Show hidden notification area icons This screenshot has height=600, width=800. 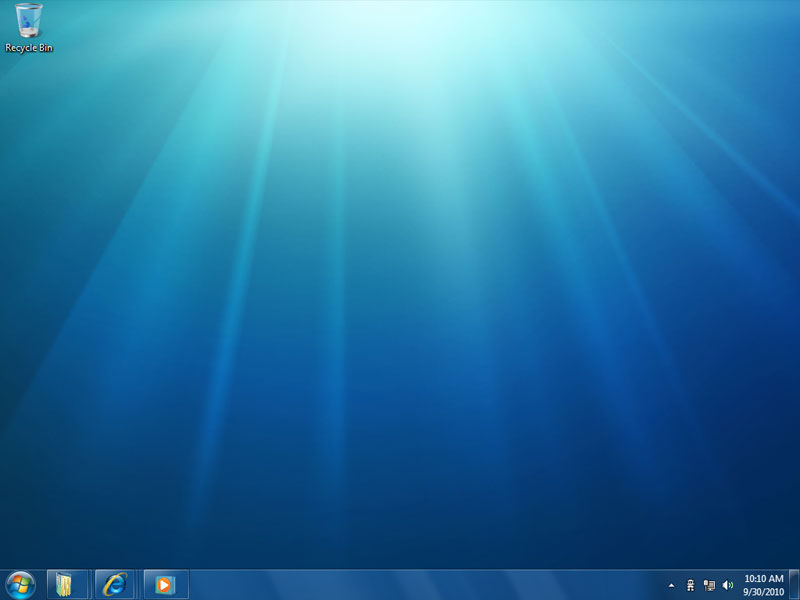[672, 583]
